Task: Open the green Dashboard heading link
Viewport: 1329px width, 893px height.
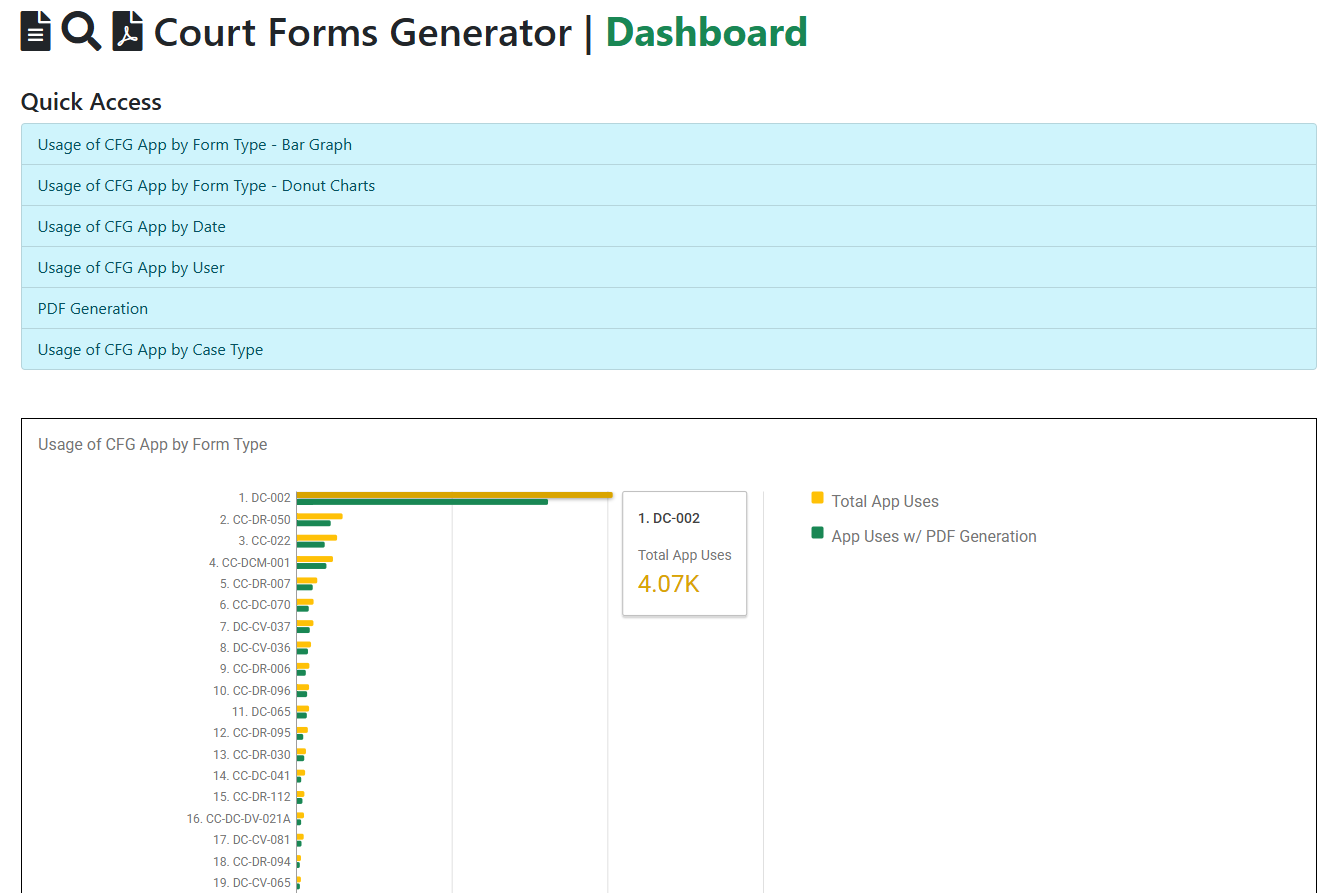Action: tap(706, 33)
